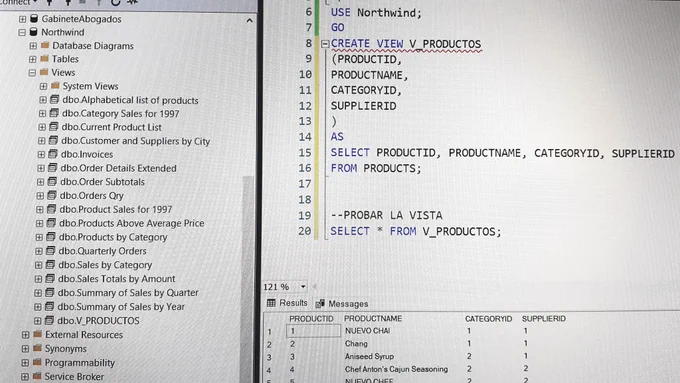Screen dimensions: 680x383
Task: Expand the Synonyms folder
Action: [x=25, y=349]
